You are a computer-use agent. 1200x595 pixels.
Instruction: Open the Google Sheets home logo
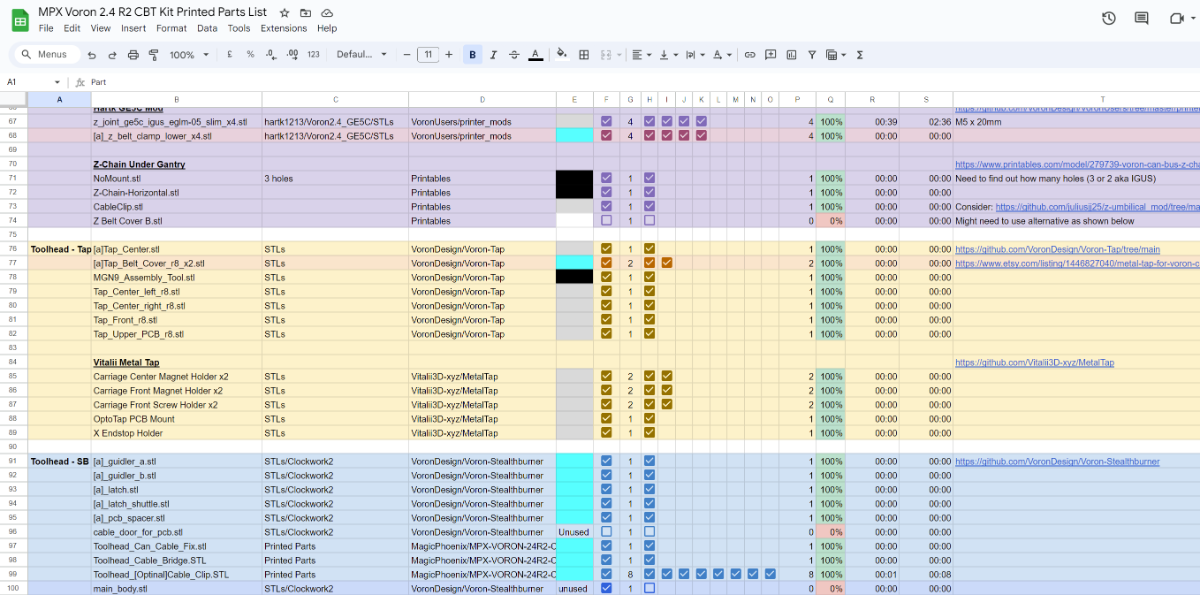point(19,19)
